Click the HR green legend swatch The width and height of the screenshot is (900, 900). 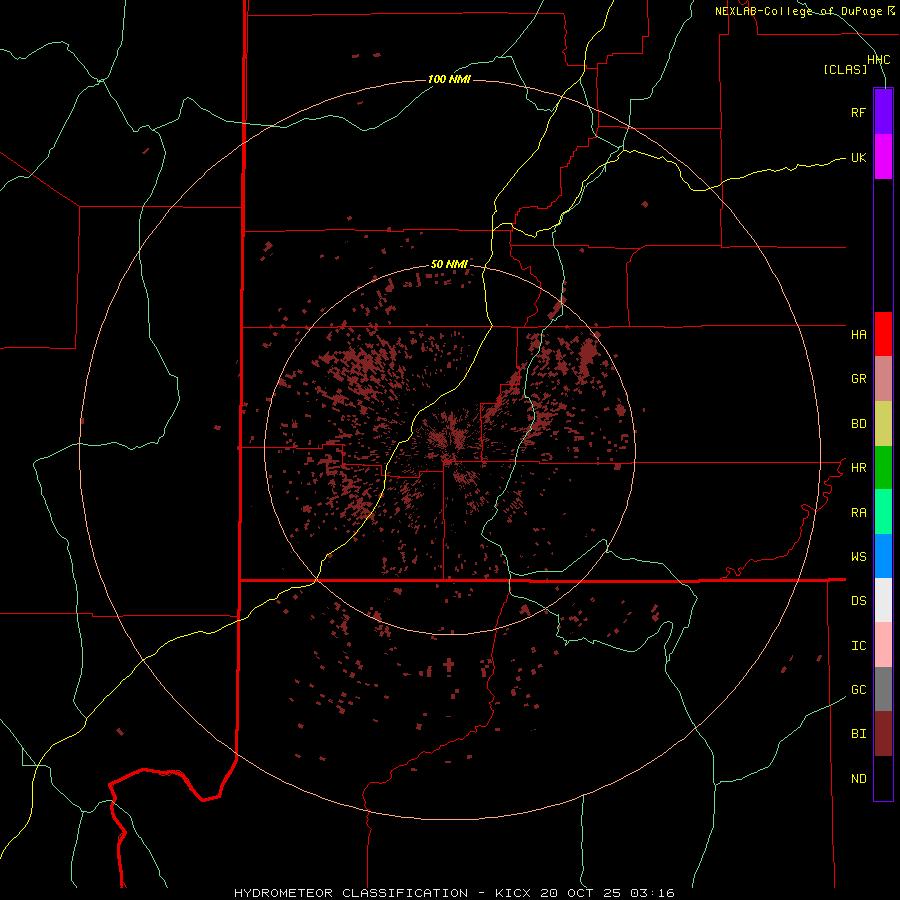point(883,468)
